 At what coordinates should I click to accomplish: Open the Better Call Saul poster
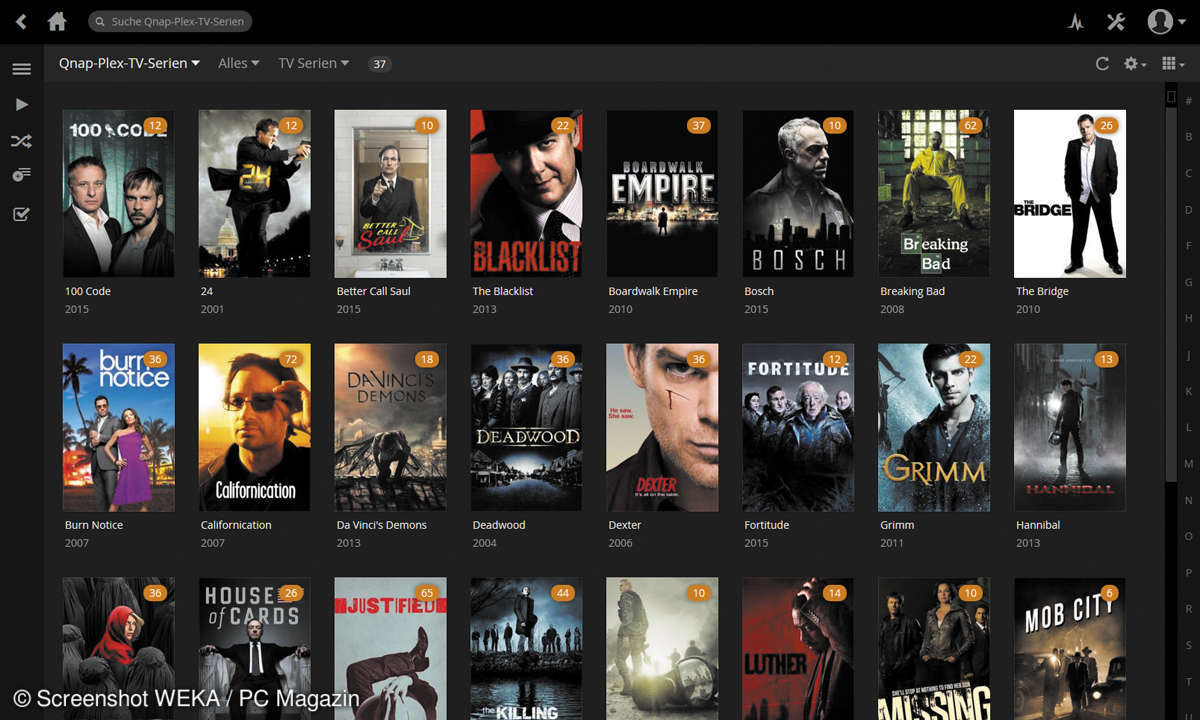pos(390,193)
